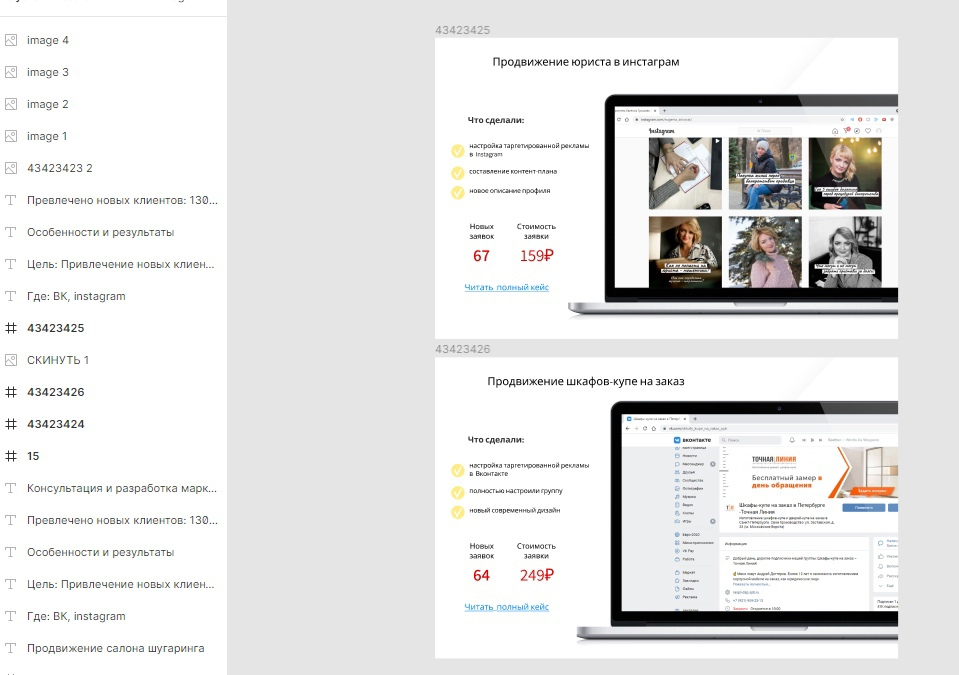Click the frame icon beside 43423424 layer

point(11,424)
